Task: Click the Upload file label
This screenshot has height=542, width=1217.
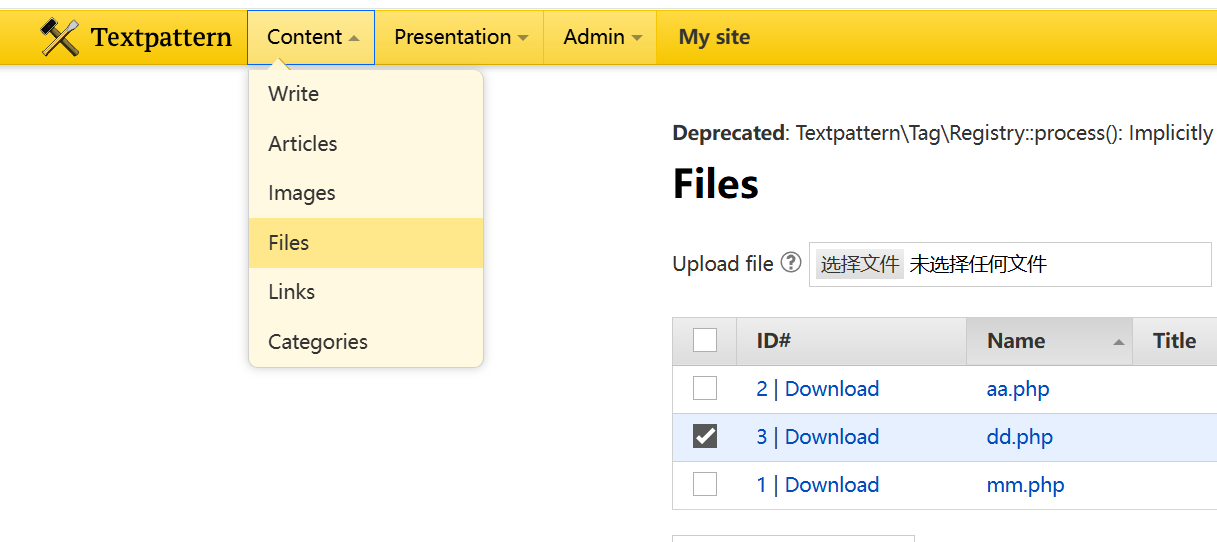Action: (x=723, y=264)
